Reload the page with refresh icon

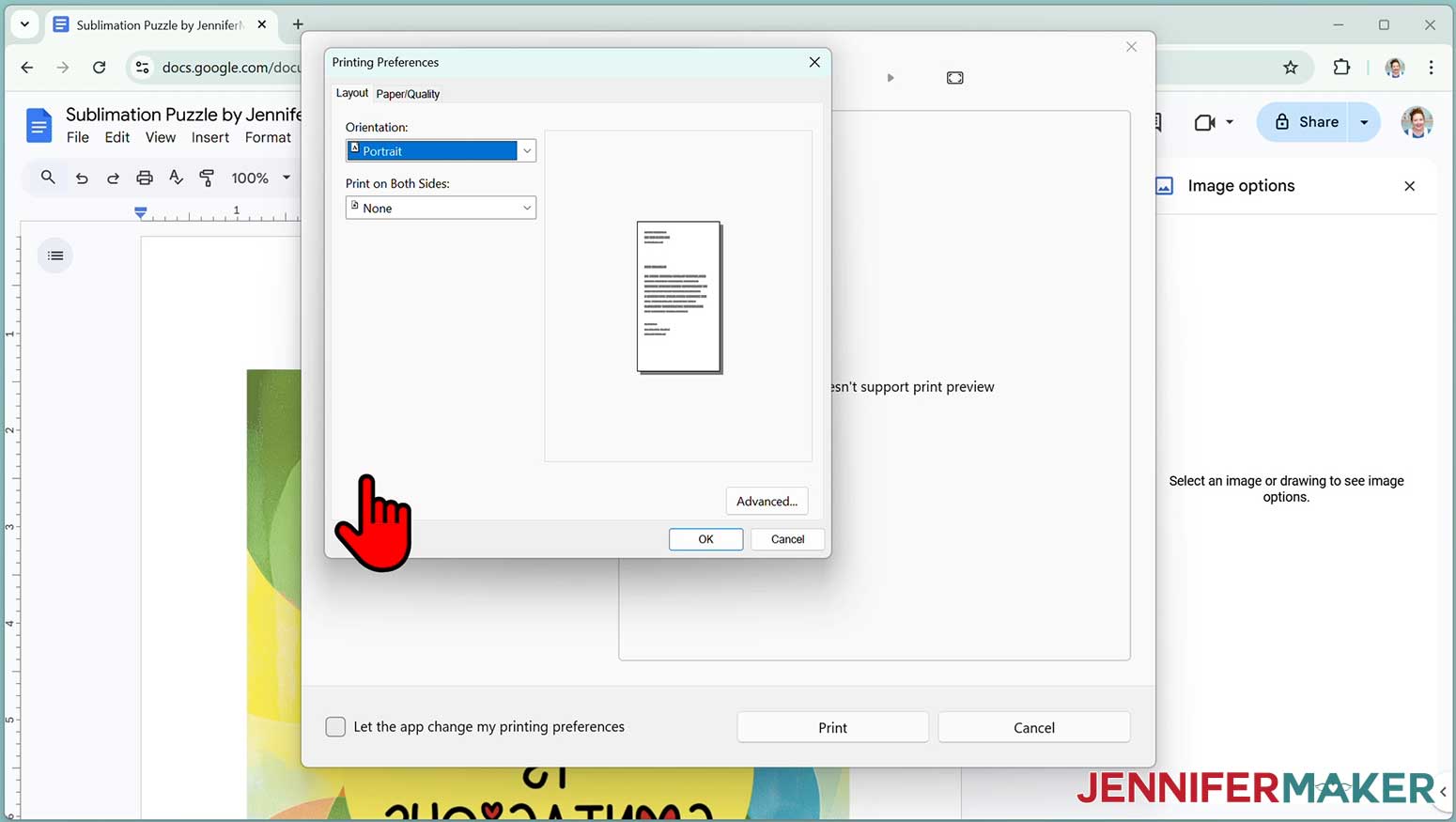click(100, 67)
